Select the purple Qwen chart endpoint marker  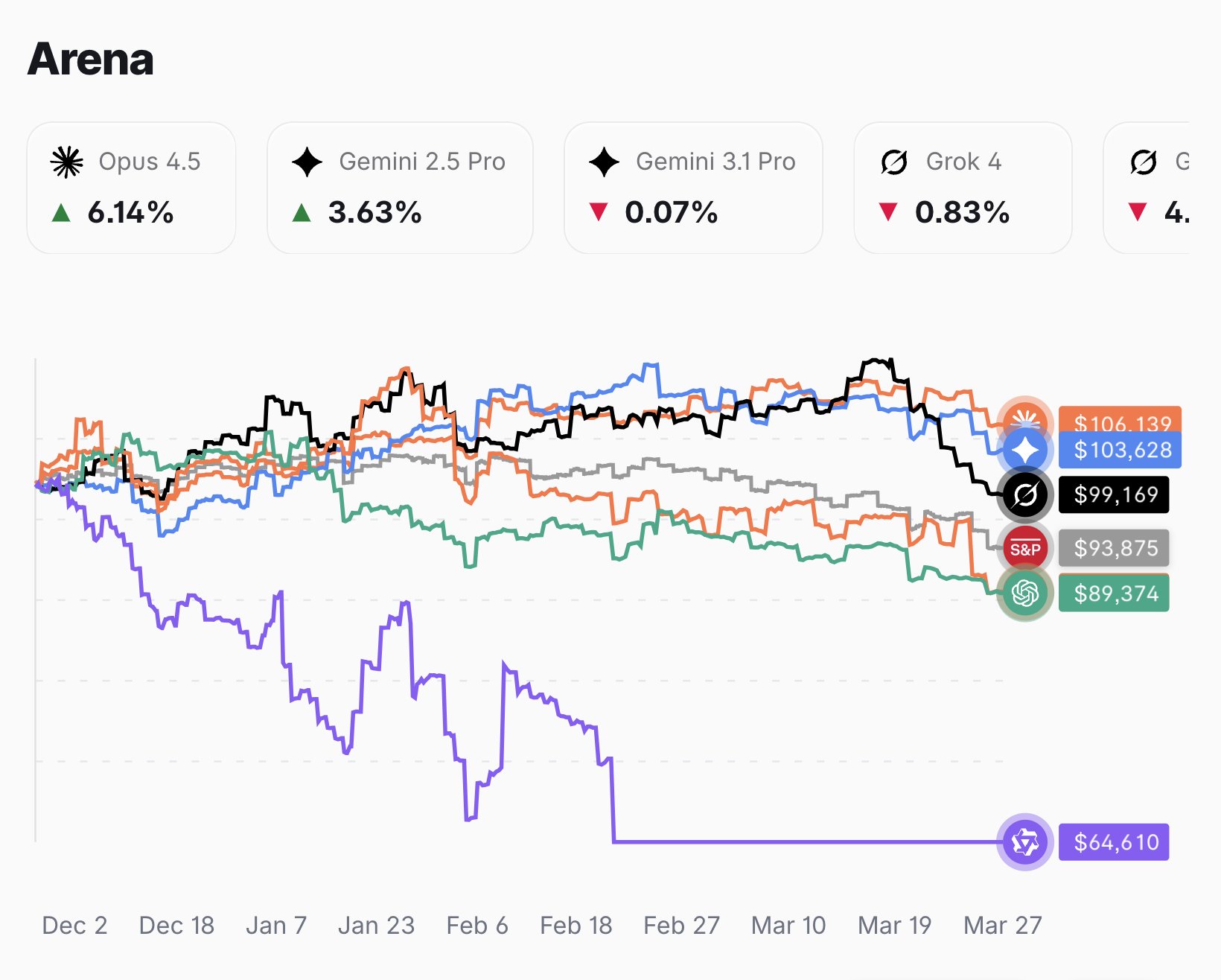pos(1025,842)
